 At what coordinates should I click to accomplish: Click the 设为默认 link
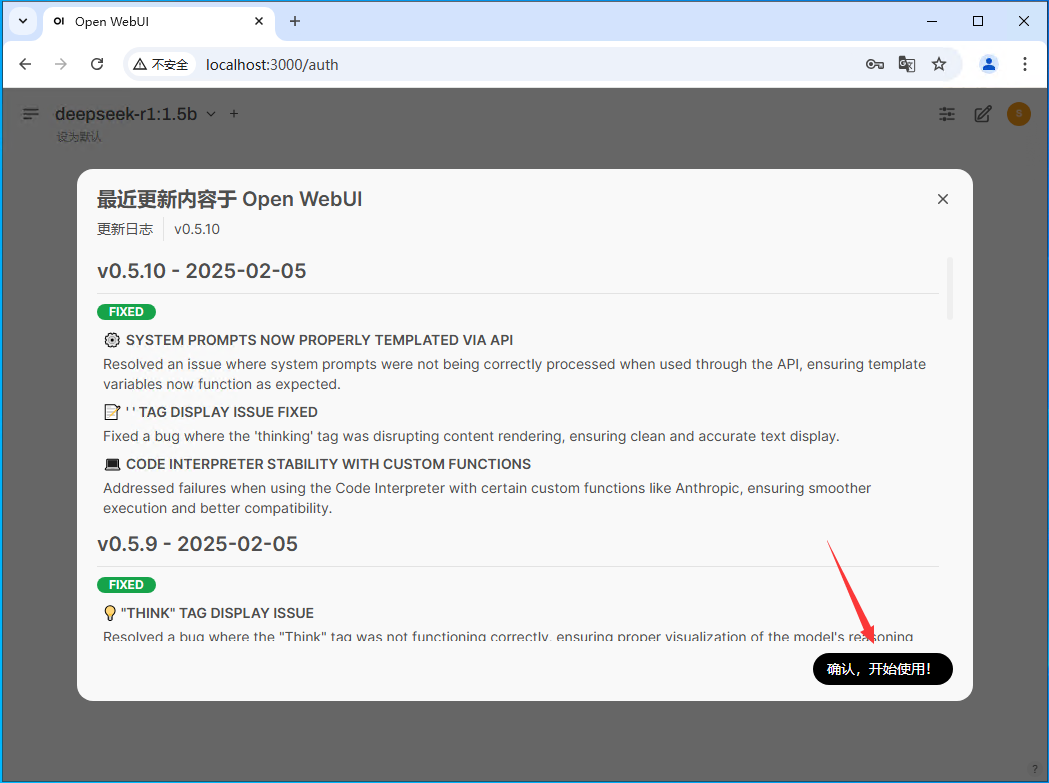[x=79, y=137]
